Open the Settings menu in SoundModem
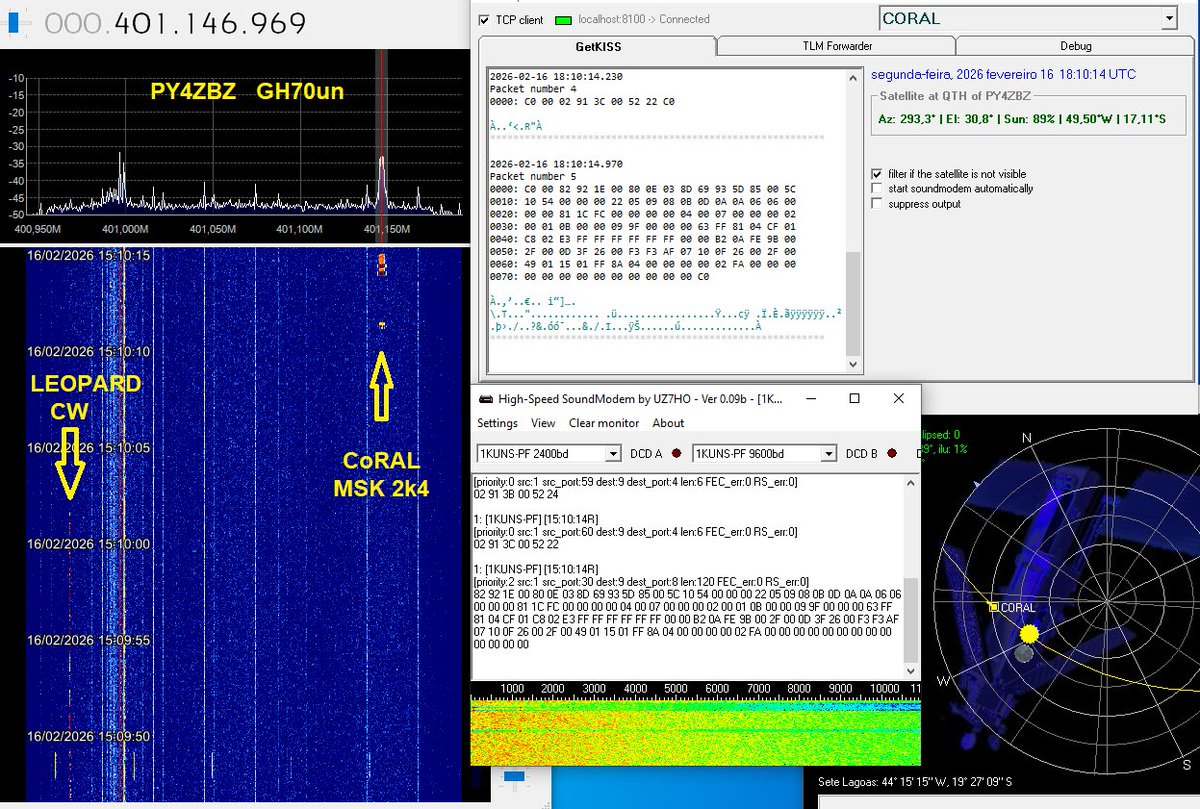The image size is (1200, 809). (497, 423)
